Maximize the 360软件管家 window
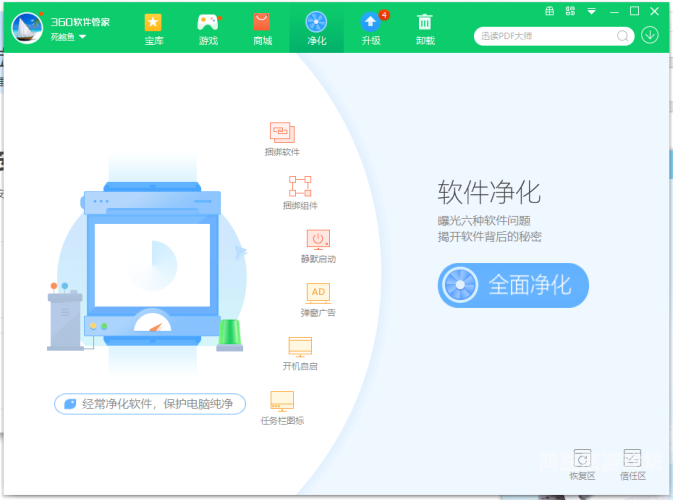The width and height of the screenshot is (673, 500). coord(634,11)
